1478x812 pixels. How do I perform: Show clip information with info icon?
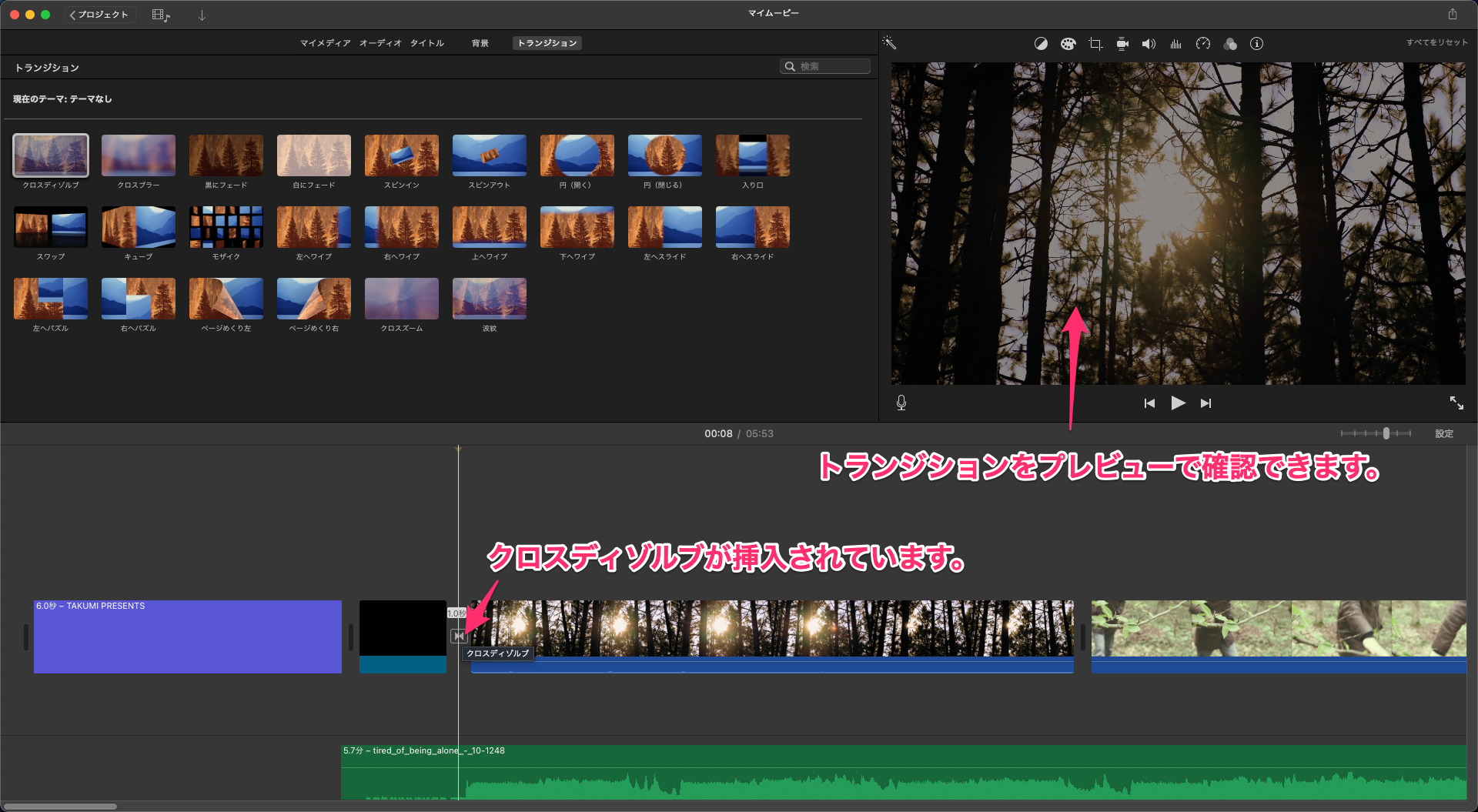click(1256, 44)
